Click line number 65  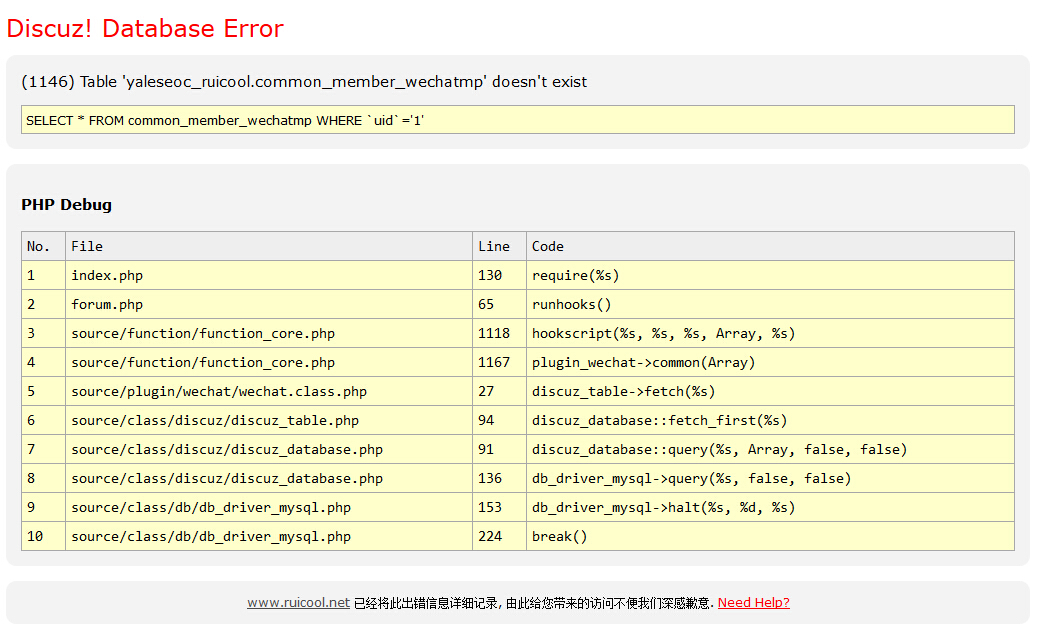[499, 304]
